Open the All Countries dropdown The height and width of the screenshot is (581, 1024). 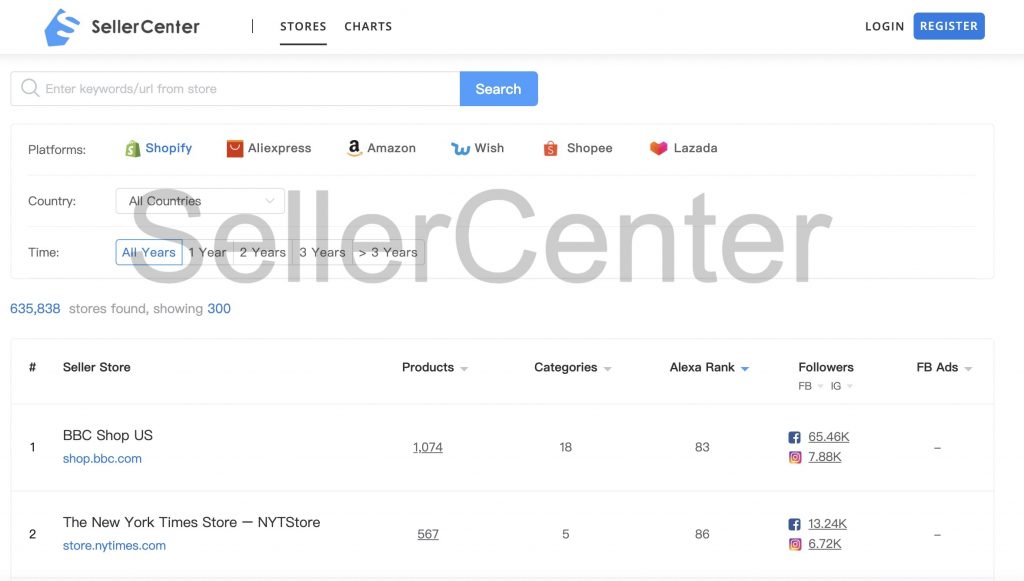[x=200, y=201]
